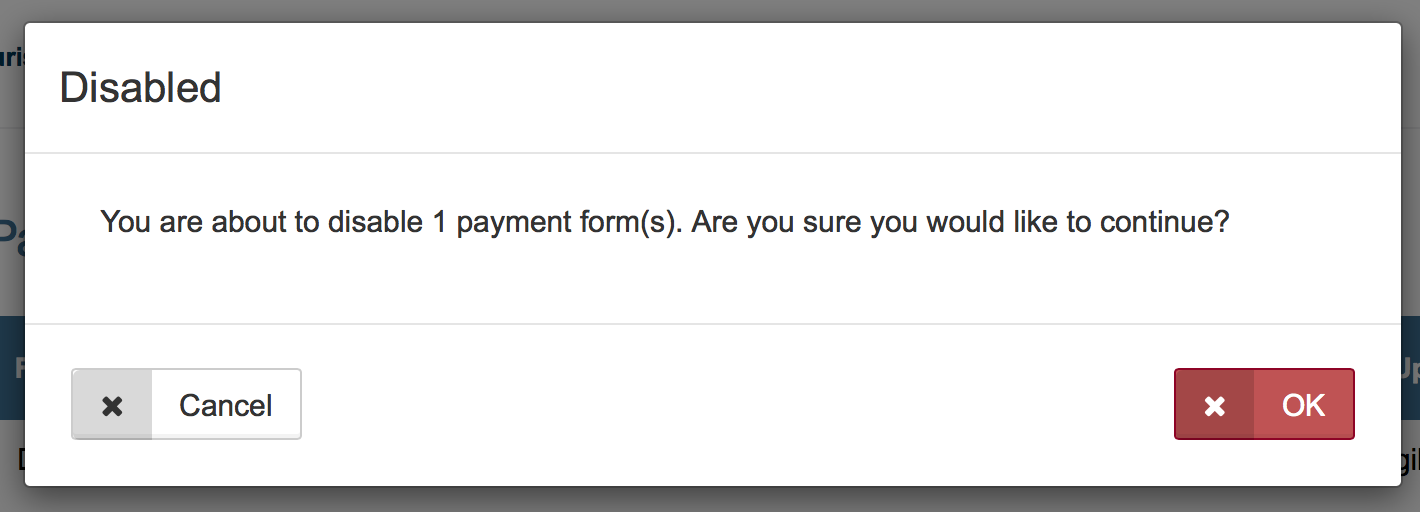Click the white X icon beside OK
Image resolution: width=1420 pixels, height=512 pixels.
click(x=1215, y=405)
